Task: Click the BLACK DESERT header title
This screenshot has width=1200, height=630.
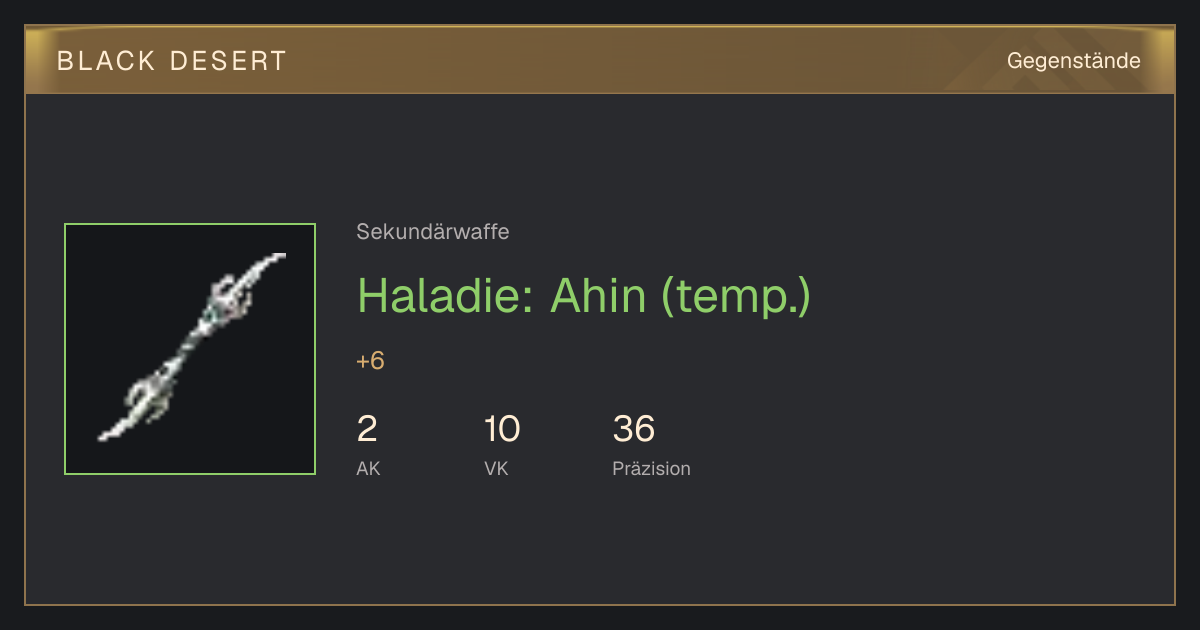Action: tap(172, 61)
